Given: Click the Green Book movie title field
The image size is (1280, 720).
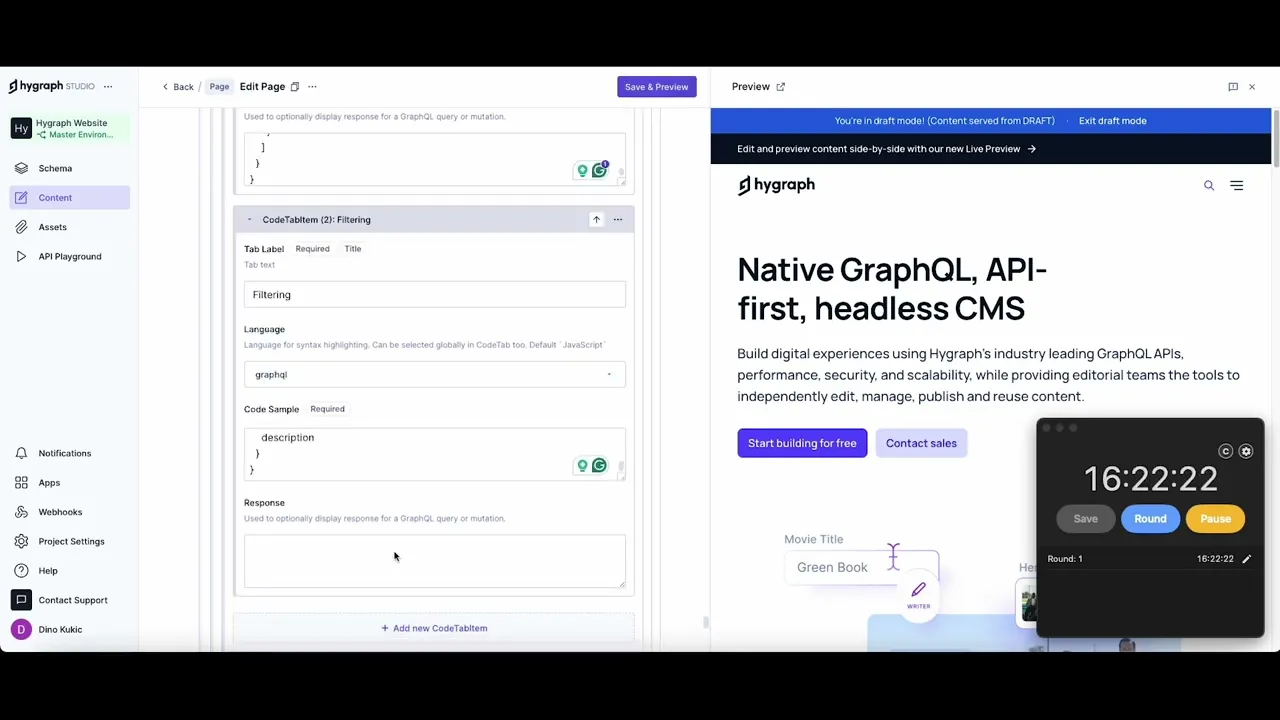Looking at the screenshot, I should pyautogui.click(x=861, y=567).
